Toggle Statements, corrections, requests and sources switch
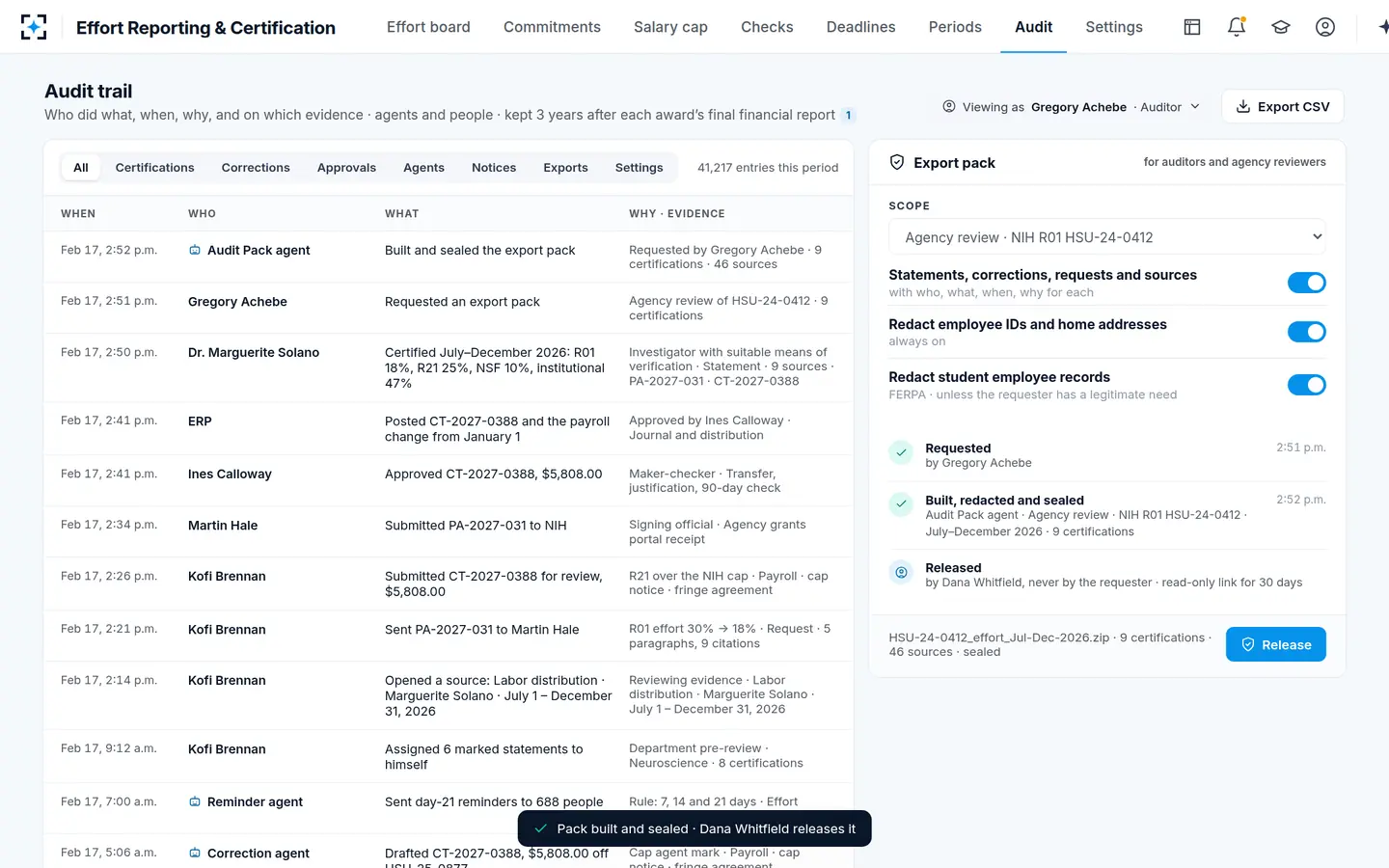The width and height of the screenshot is (1389, 868). 1307,283
